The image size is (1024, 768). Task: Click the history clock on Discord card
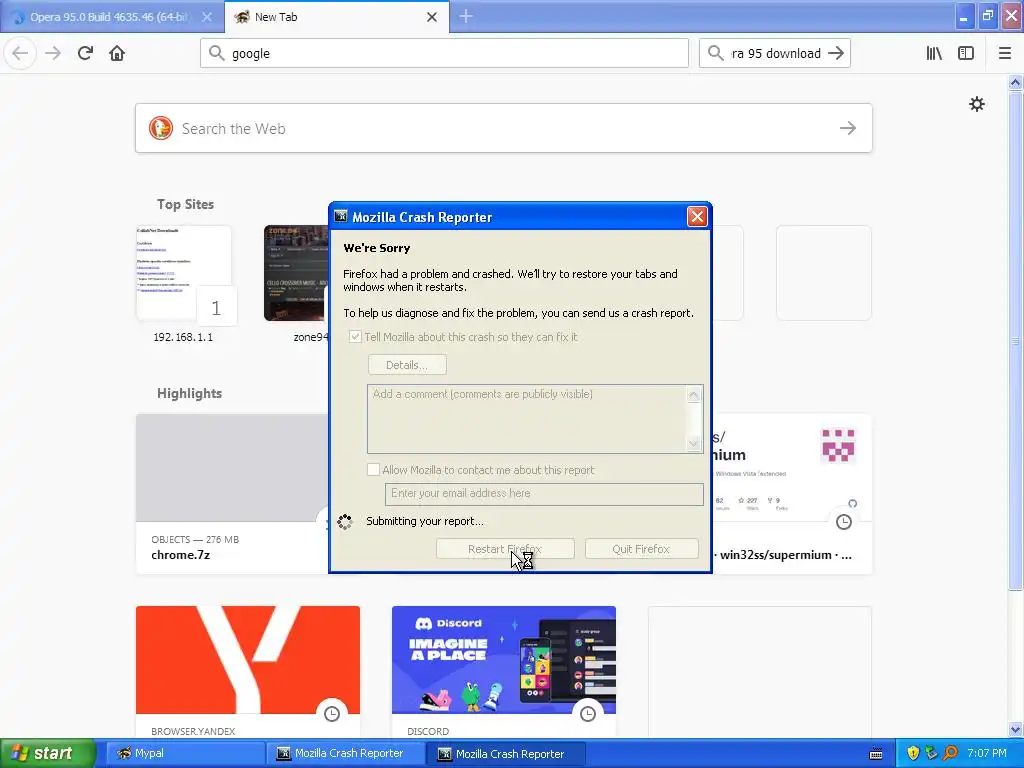pyautogui.click(x=588, y=713)
